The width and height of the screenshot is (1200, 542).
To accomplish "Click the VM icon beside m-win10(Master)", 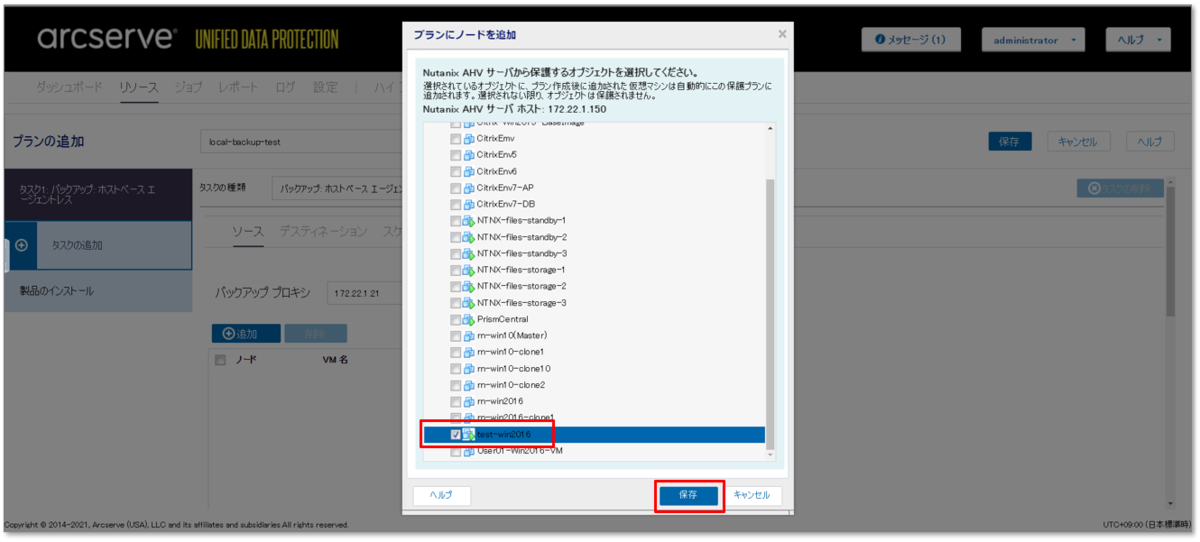I will [x=469, y=336].
